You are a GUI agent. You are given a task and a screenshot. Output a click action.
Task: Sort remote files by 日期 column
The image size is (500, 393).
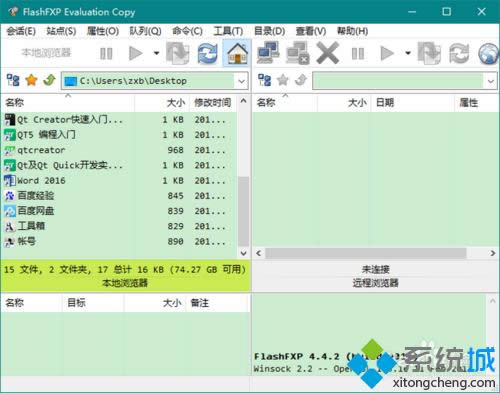(x=413, y=103)
